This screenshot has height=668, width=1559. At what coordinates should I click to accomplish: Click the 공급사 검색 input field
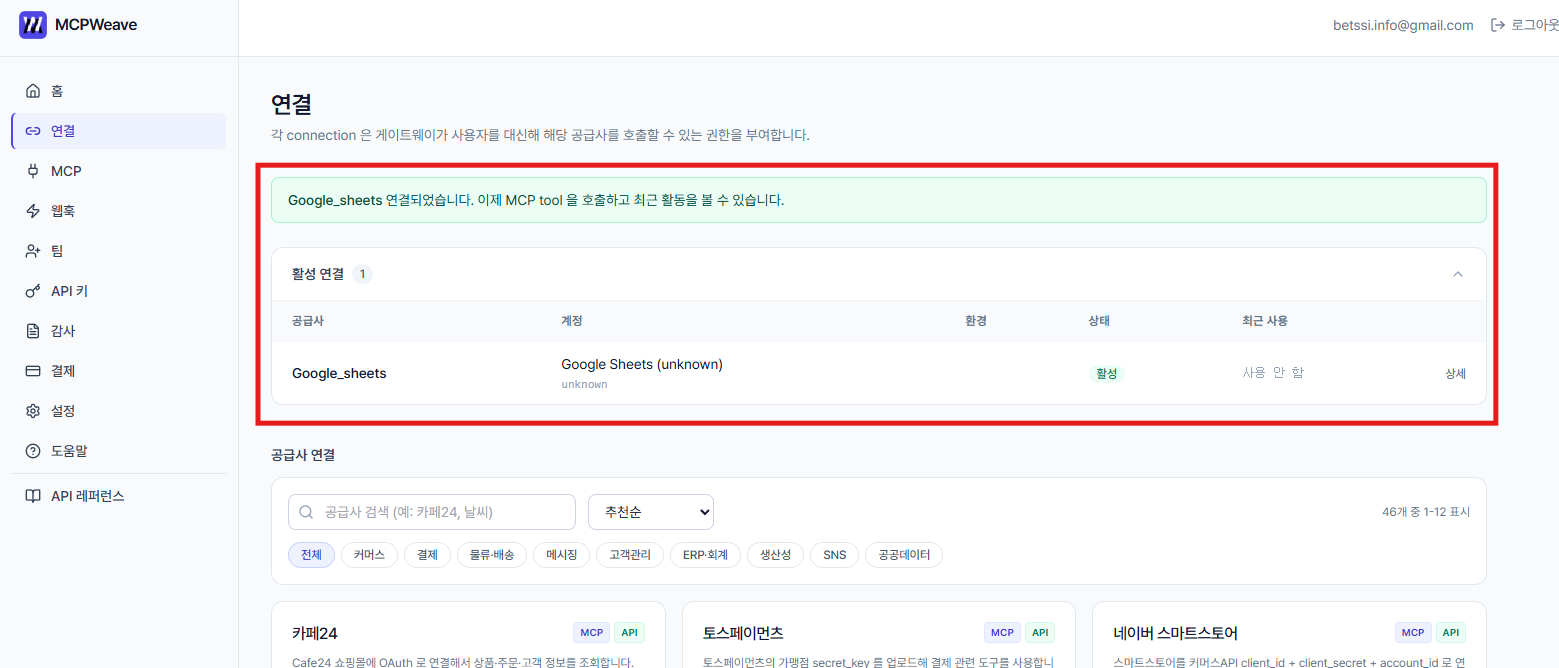pos(432,512)
